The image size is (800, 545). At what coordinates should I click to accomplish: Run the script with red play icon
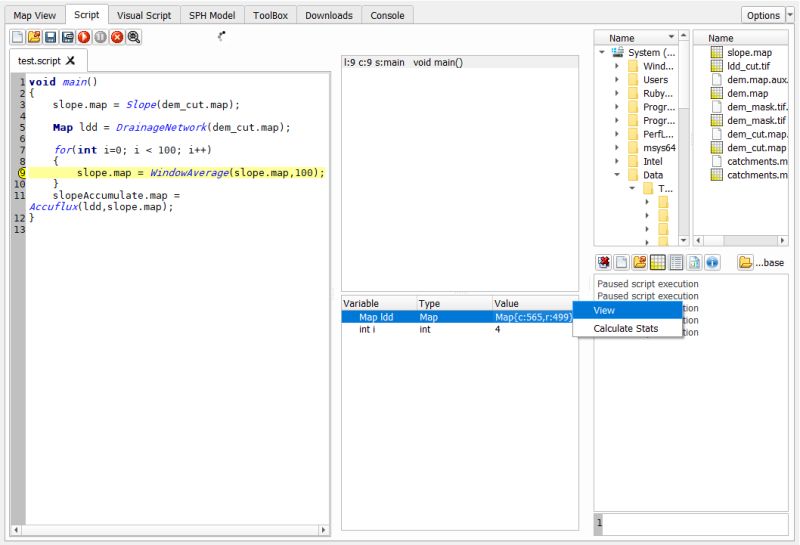[x=84, y=37]
